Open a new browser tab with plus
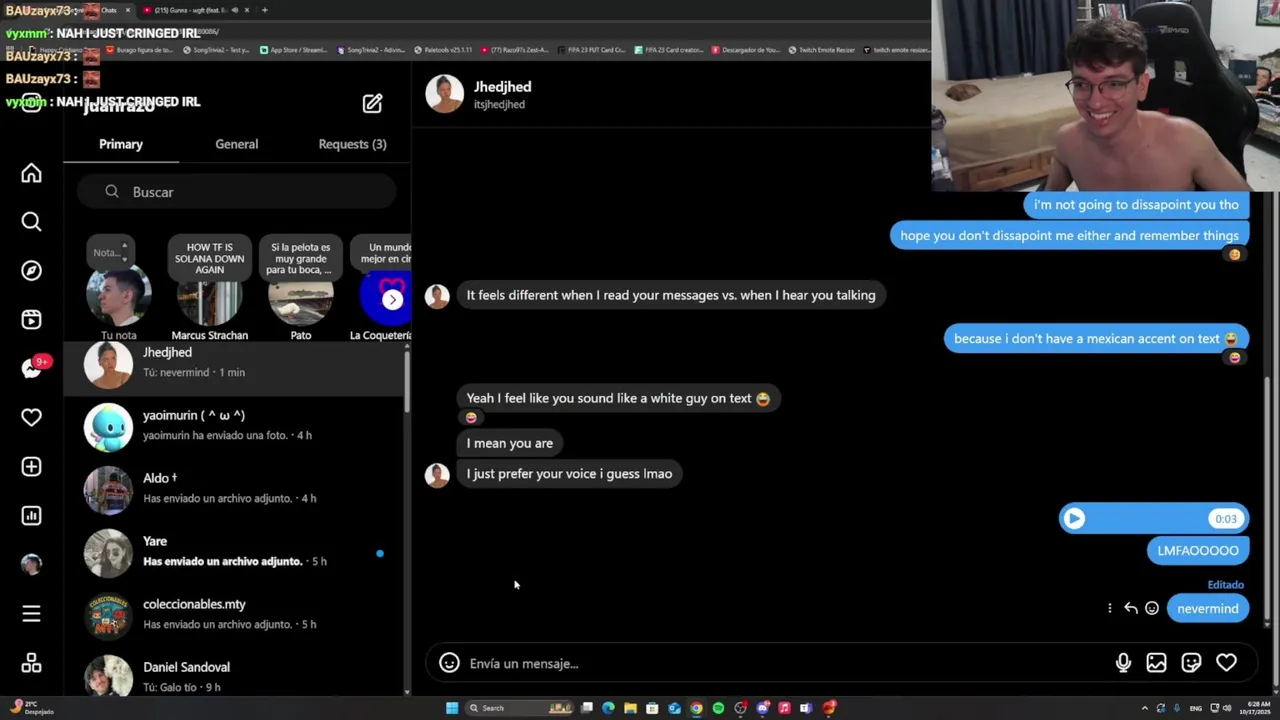 coord(264,10)
